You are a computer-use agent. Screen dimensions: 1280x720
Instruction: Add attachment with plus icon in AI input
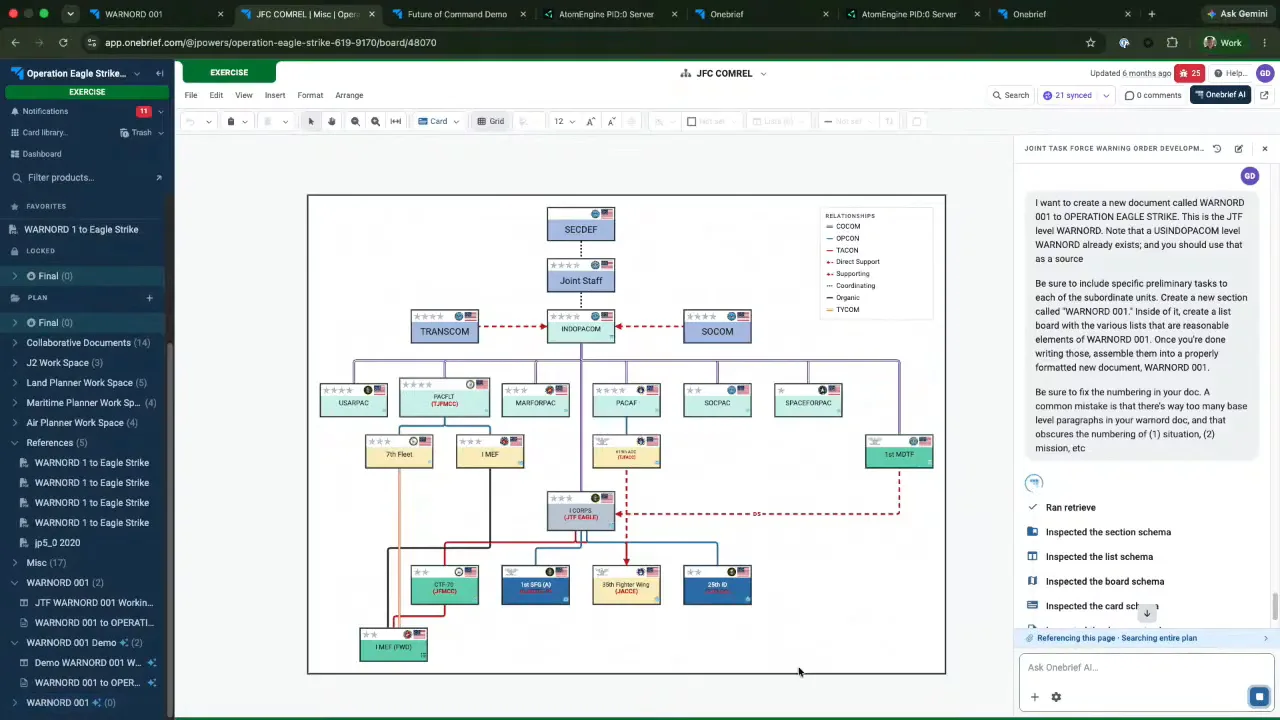click(1035, 697)
